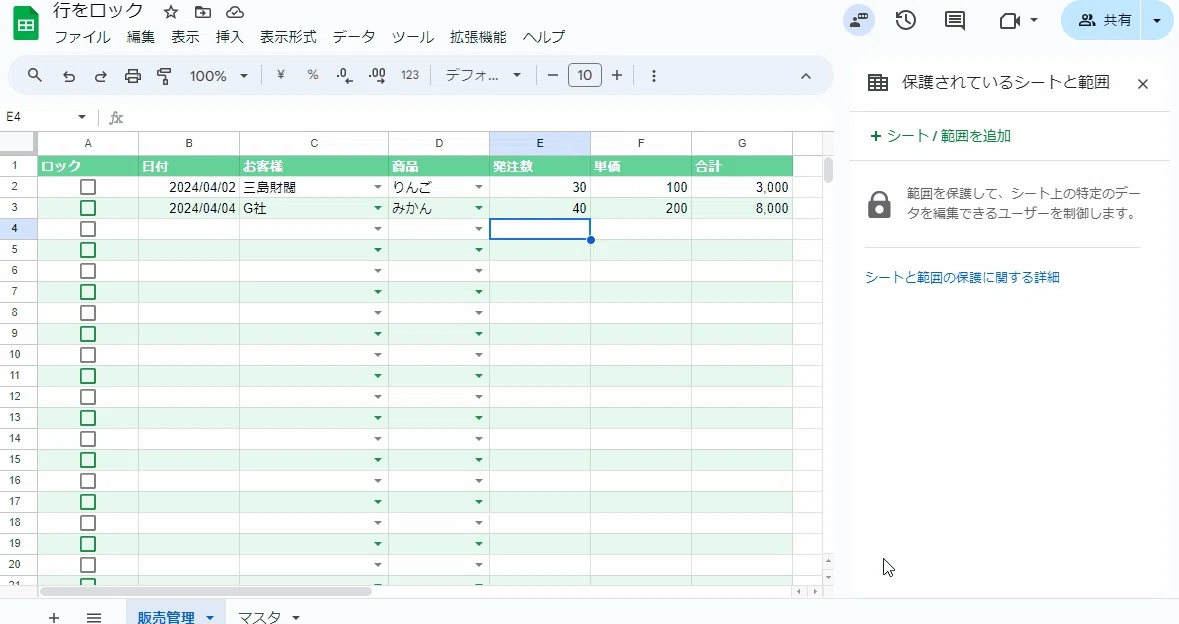1179x624 pixels.
Task: Open the 拡張機能 menu
Action: (478, 37)
